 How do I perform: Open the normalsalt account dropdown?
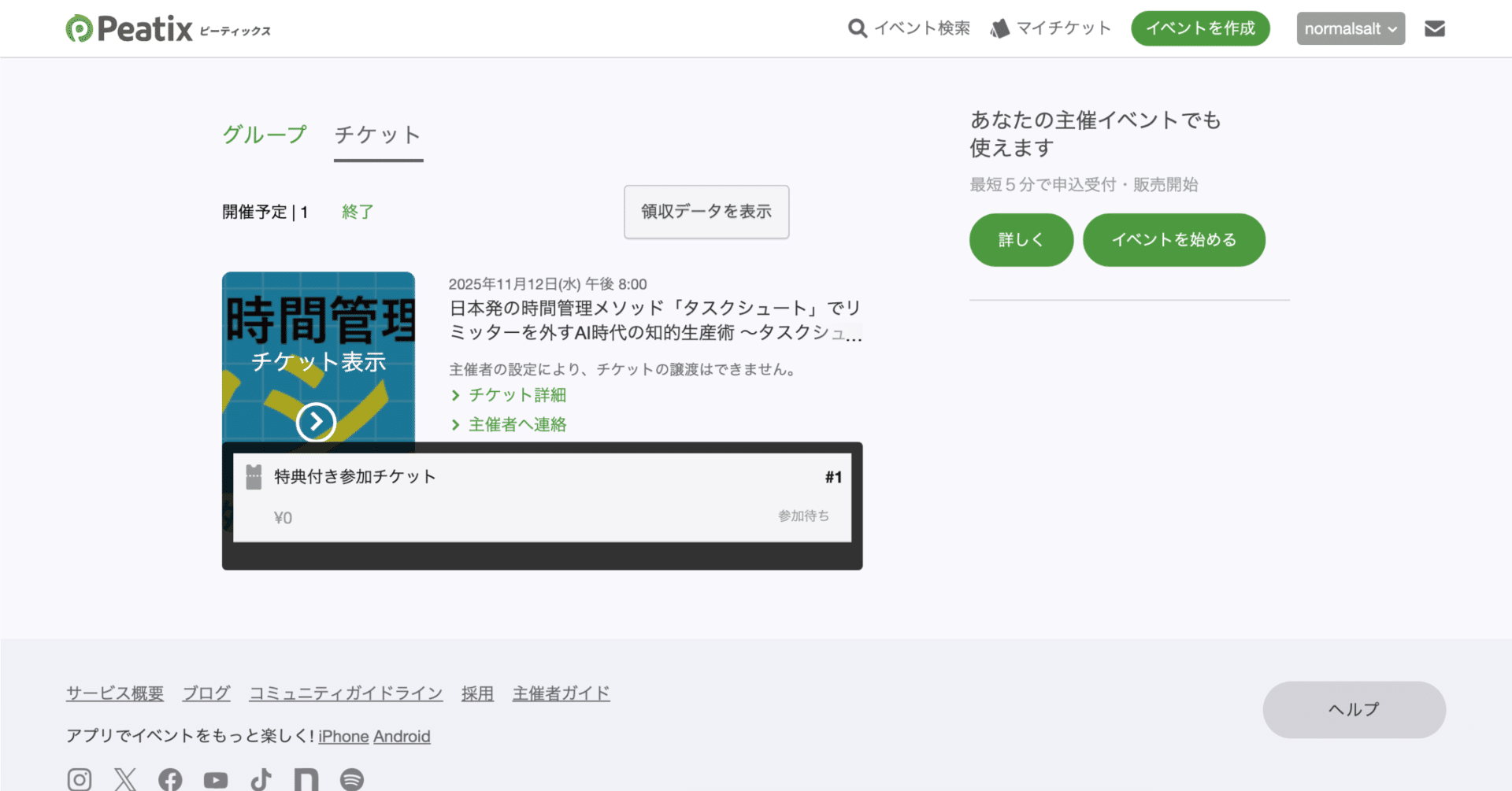coord(1350,28)
